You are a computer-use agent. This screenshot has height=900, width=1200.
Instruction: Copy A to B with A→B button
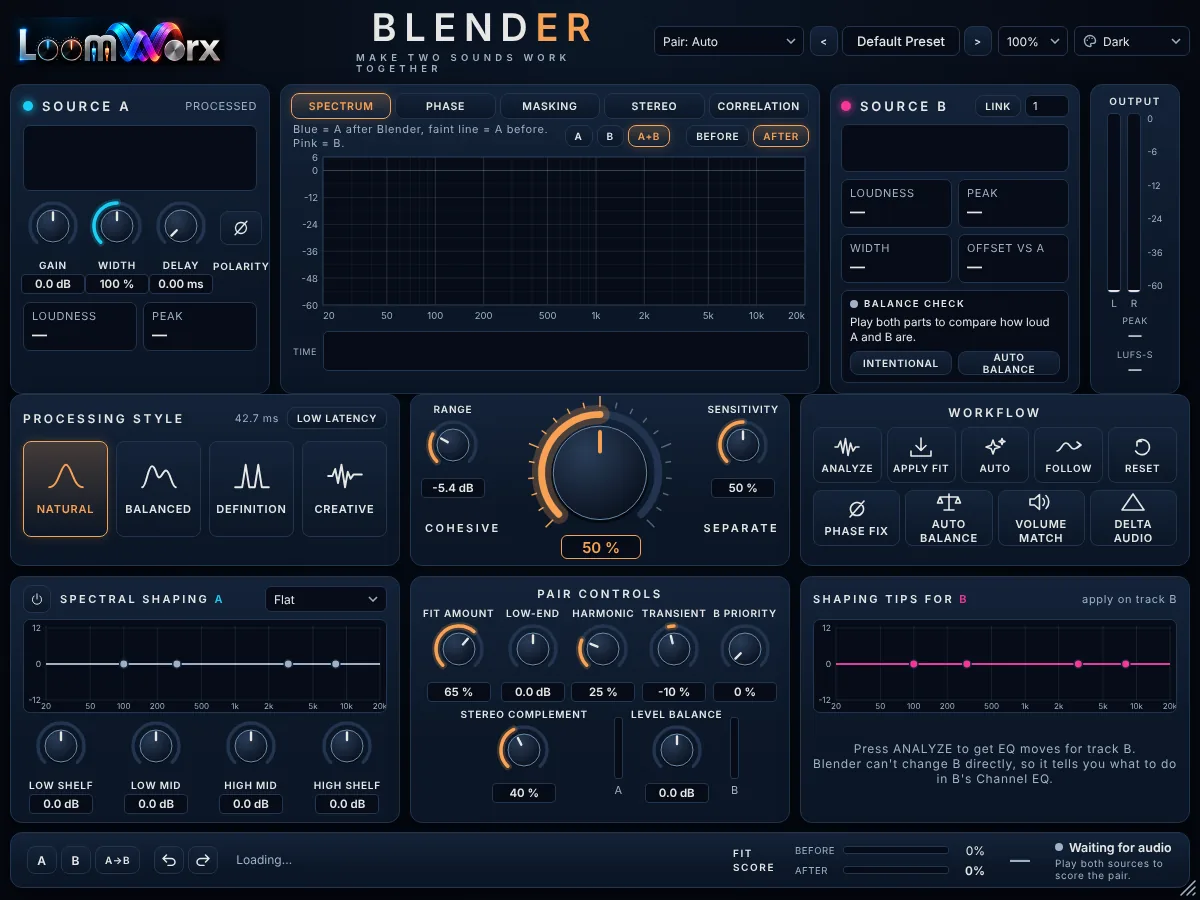coord(117,860)
